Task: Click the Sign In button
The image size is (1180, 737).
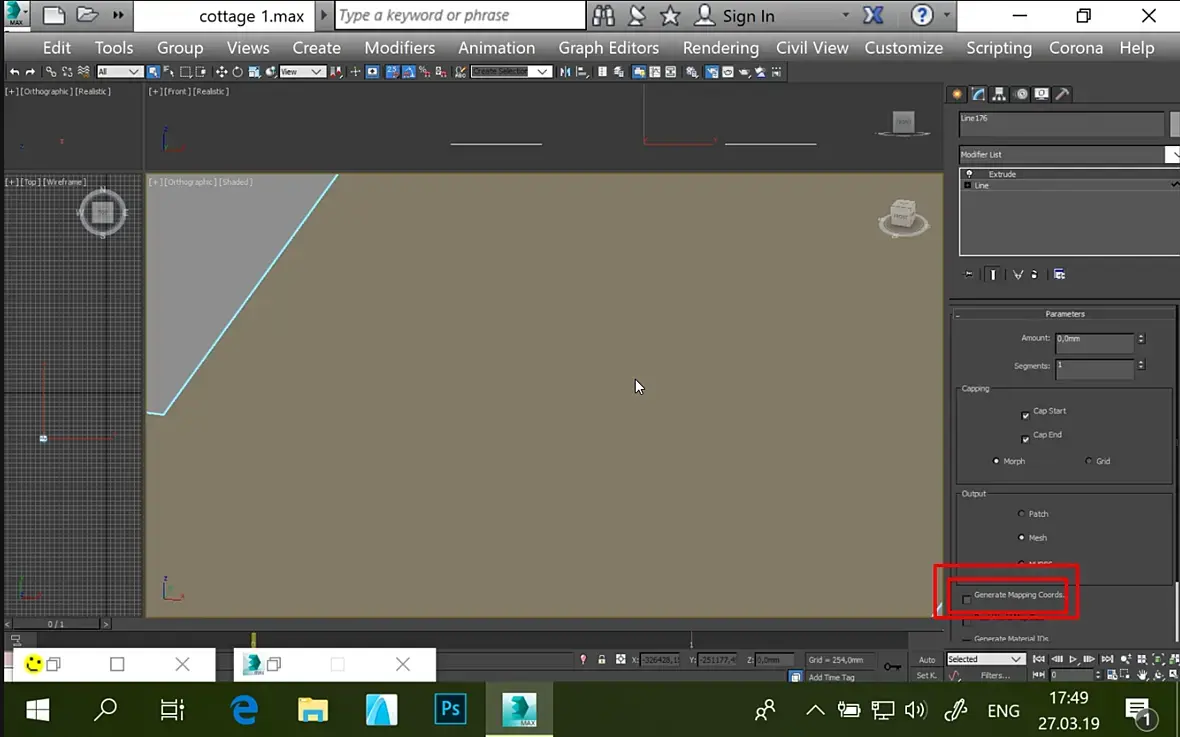Action: (x=734, y=16)
